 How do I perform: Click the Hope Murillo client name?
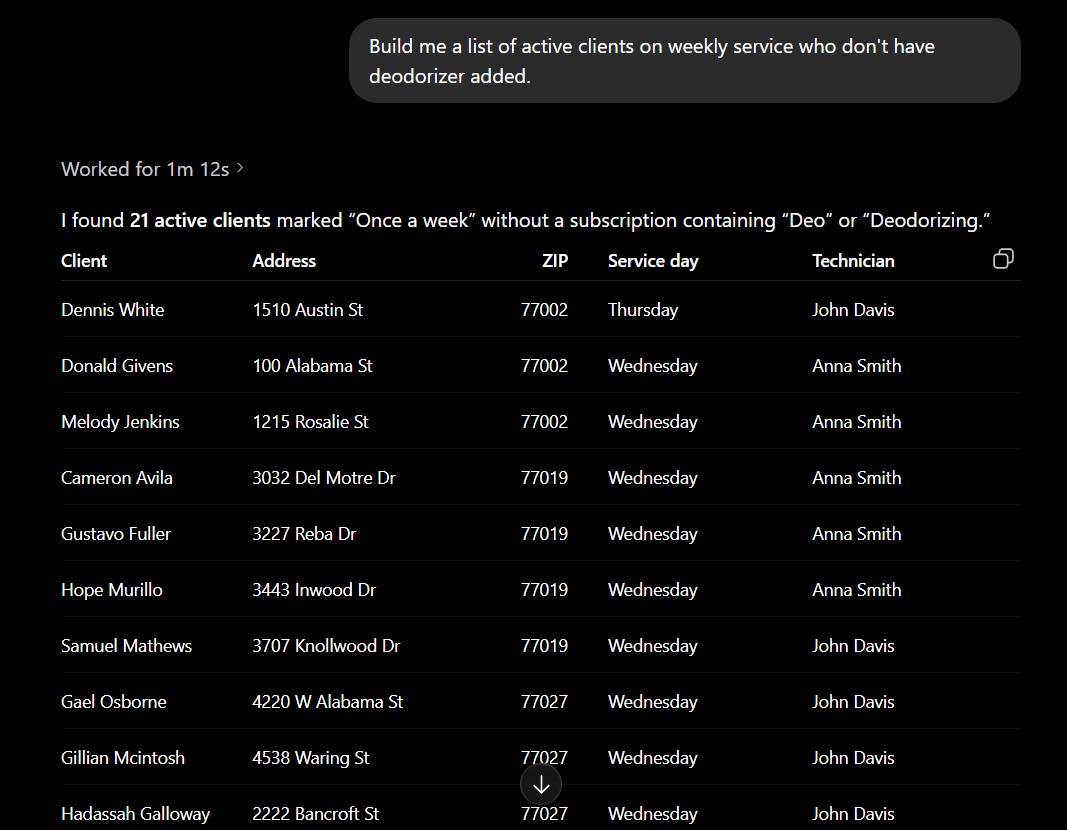coord(112,590)
